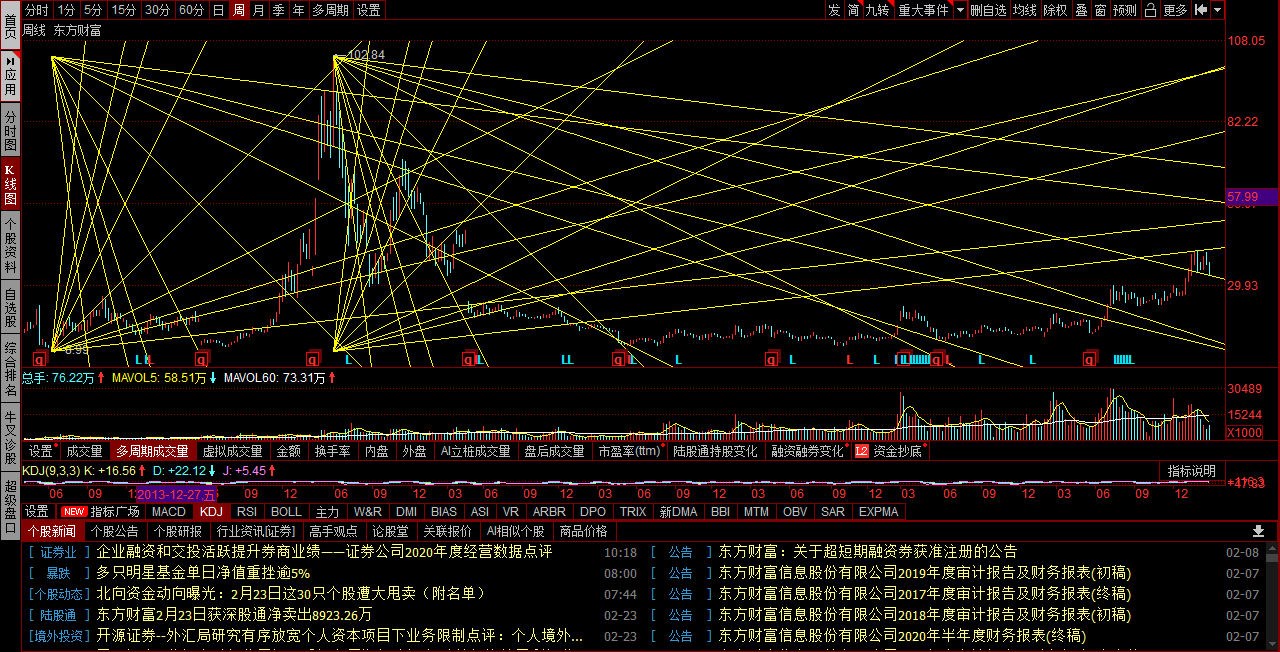Click the 叠 overlay toolbar button
This screenshot has width=1280, height=652.
1081,10
